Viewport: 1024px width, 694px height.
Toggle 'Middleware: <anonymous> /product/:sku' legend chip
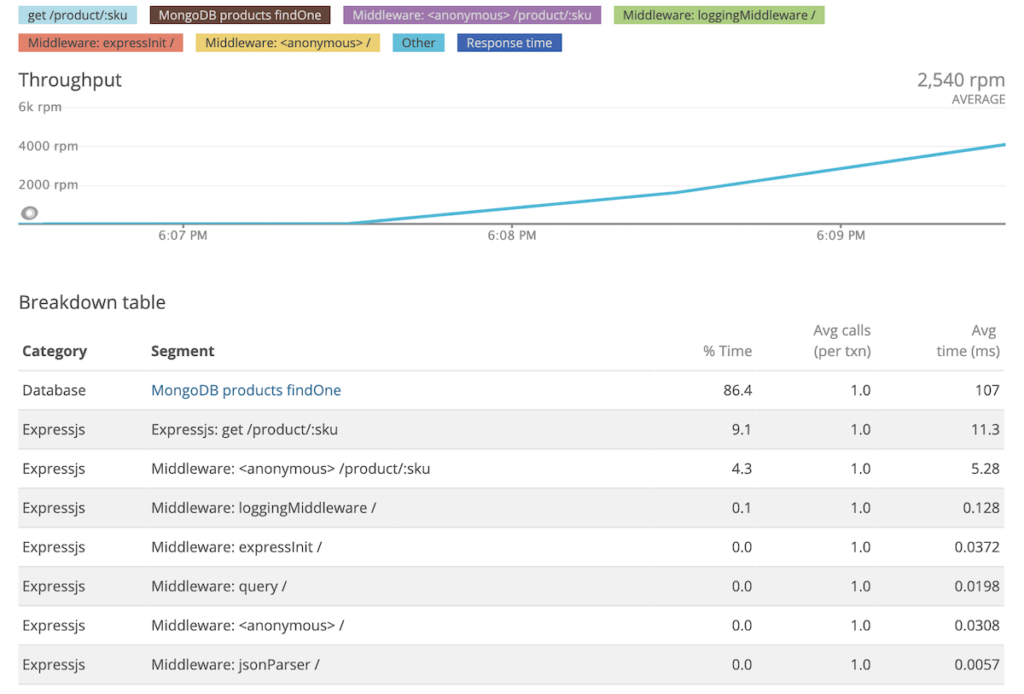472,15
